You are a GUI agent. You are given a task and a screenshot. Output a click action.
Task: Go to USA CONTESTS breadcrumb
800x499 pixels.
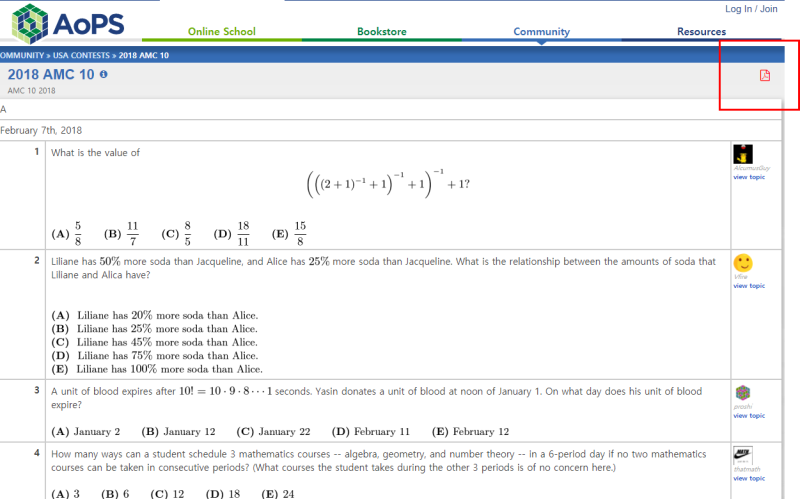click(x=81, y=55)
